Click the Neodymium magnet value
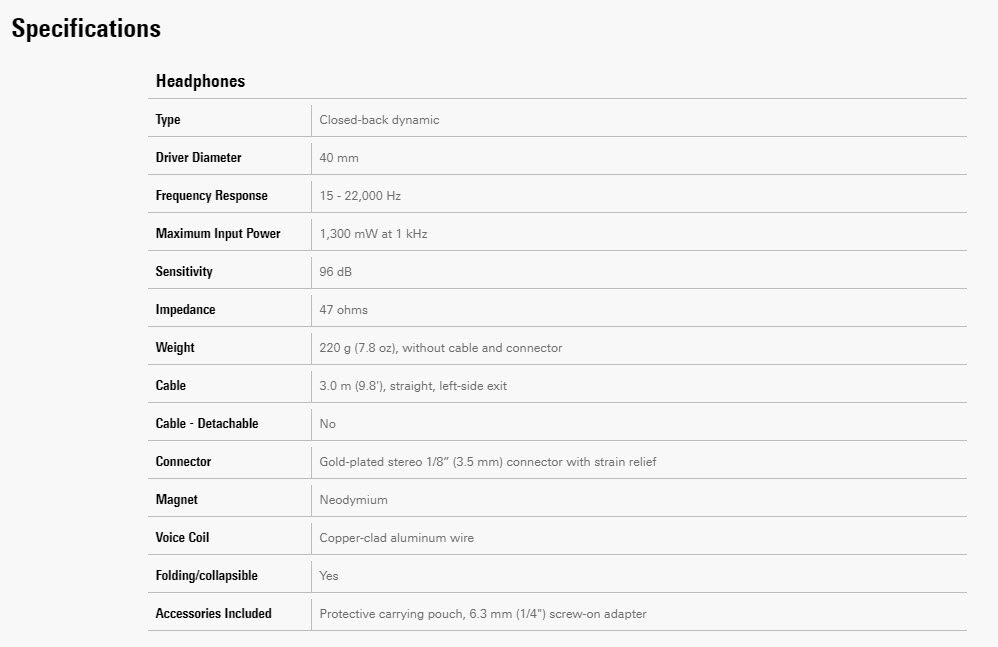 (353, 500)
